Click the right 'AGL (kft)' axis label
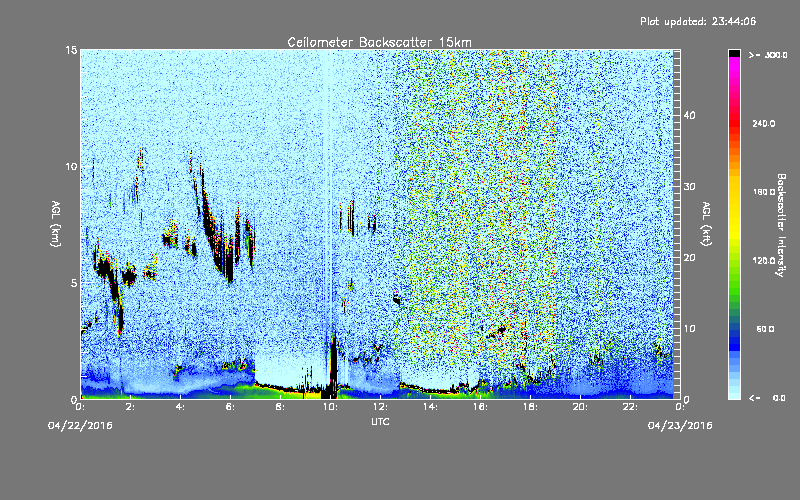 (x=706, y=224)
